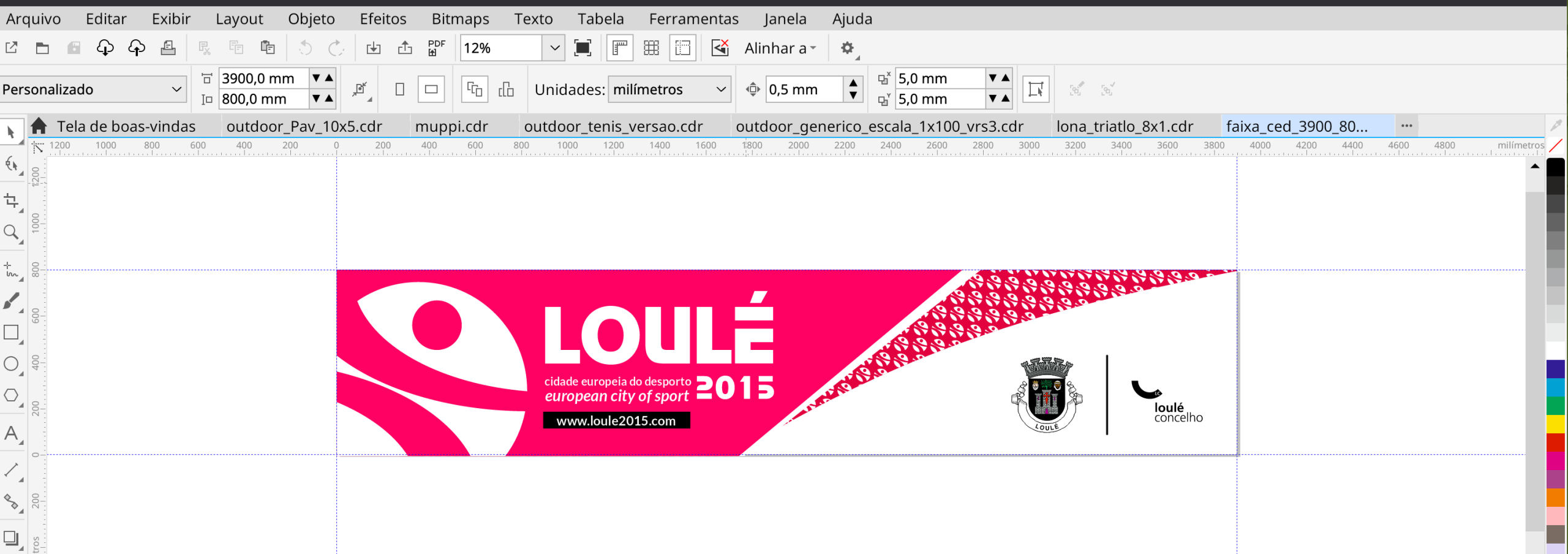Toggle the rulers visibility icon
Image resolution: width=1568 pixels, height=554 pixels.
click(619, 47)
